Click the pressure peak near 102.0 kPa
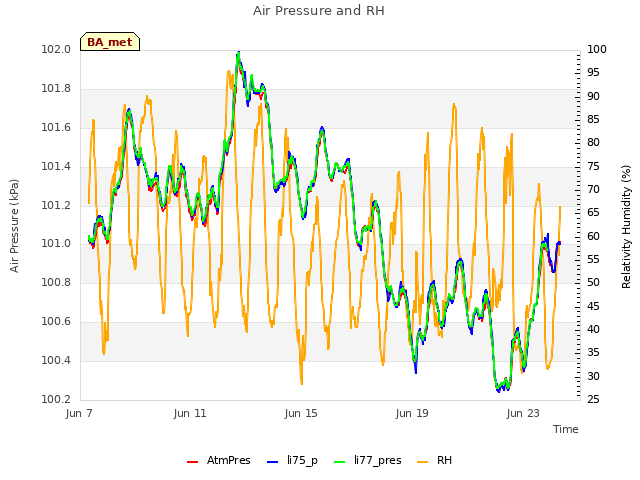This screenshot has height=480, width=640. click(x=238, y=53)
